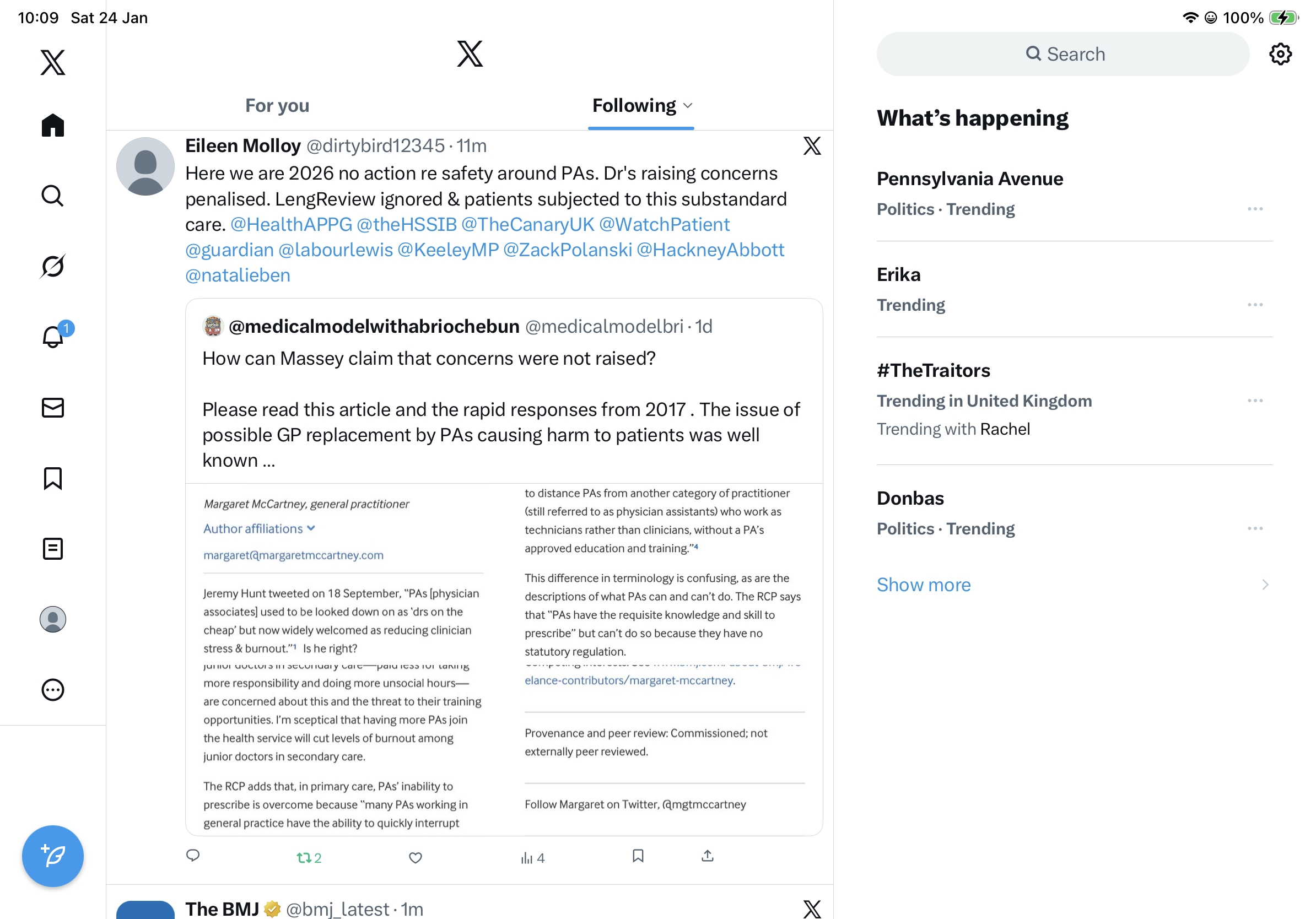The image size is (1316, 919).
Task: Open the More menu in sidebar
Action: click(53, 690)
